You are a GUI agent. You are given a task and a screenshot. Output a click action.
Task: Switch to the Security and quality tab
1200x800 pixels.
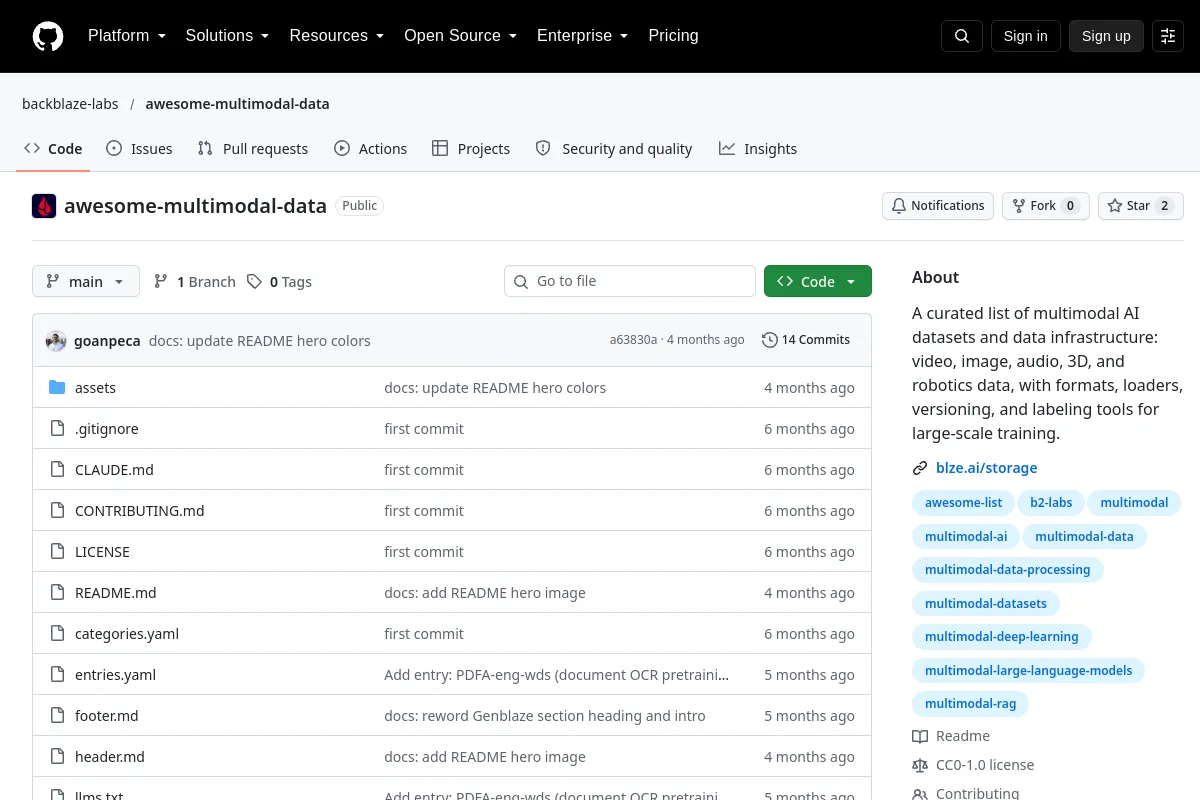614,149
